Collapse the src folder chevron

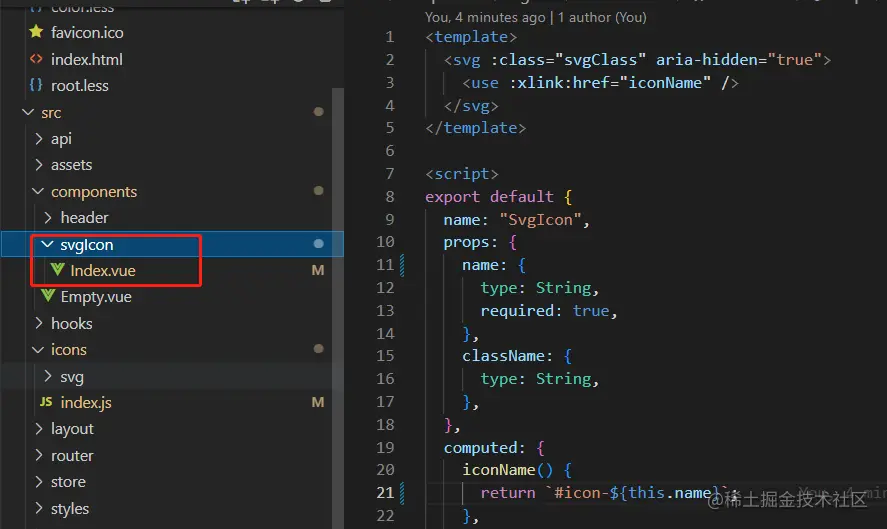(x=28, y=112)
